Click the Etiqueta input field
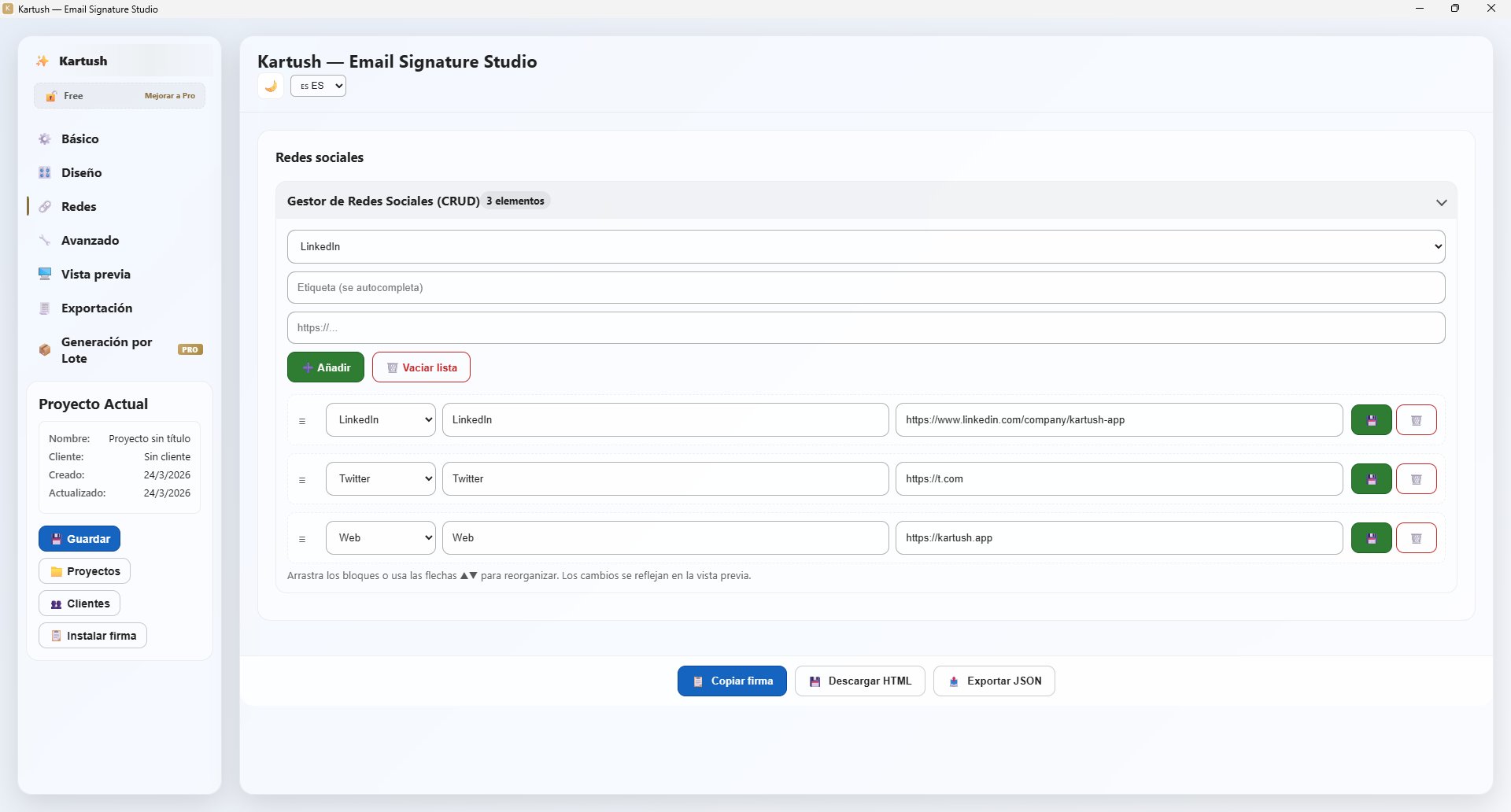The height and width of the screenshot is (812, 1511). [866, 288]
